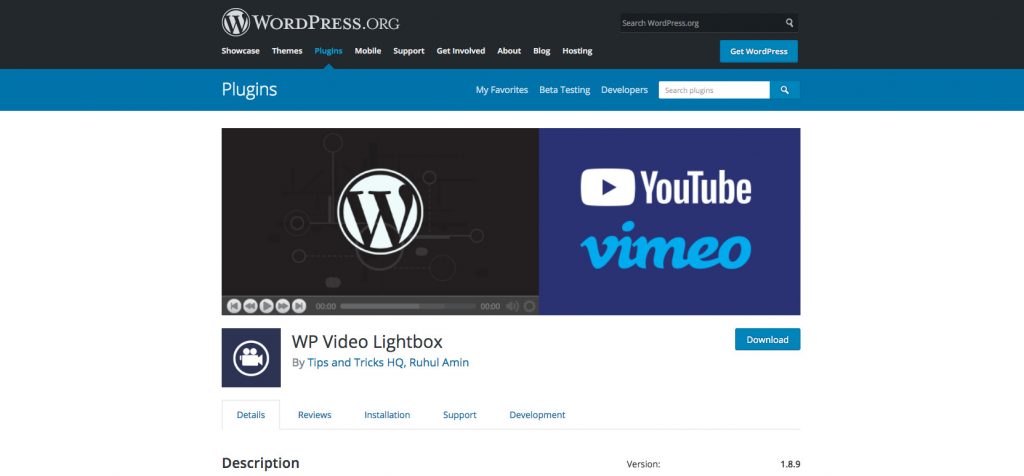Switch to the Reviews tab
The image size is (1024, 476).
click(315, 415)
